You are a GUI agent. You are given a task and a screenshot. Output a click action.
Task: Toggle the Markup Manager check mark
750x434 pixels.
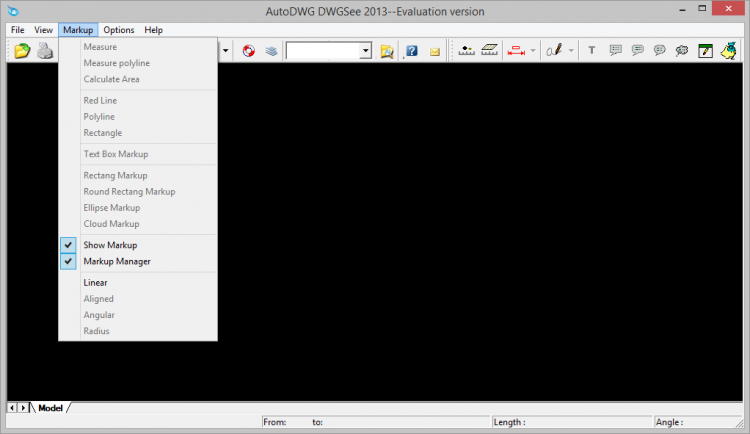[x=68, y=261]
